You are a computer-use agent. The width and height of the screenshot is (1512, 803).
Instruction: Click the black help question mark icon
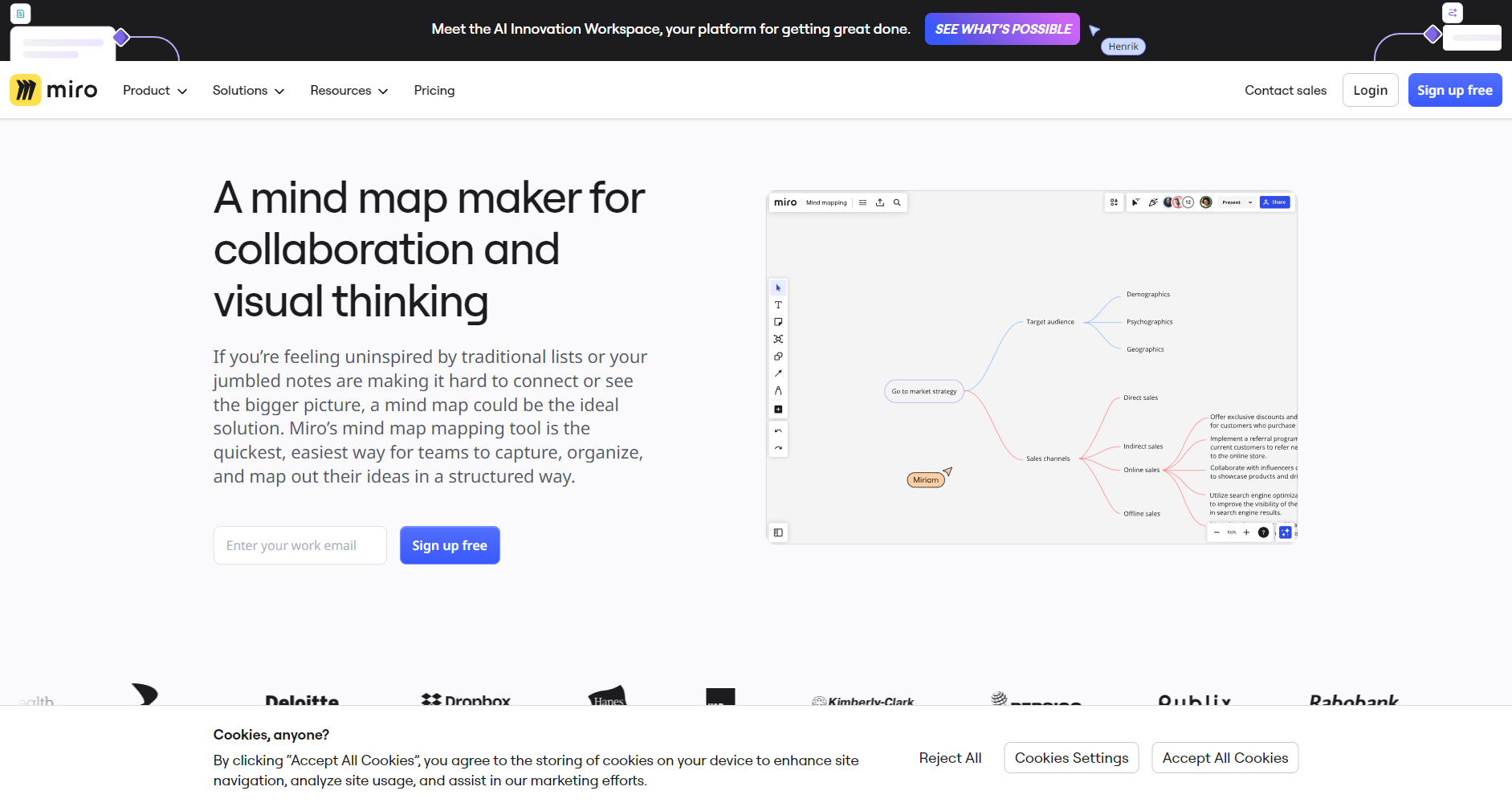(1263, 532)
